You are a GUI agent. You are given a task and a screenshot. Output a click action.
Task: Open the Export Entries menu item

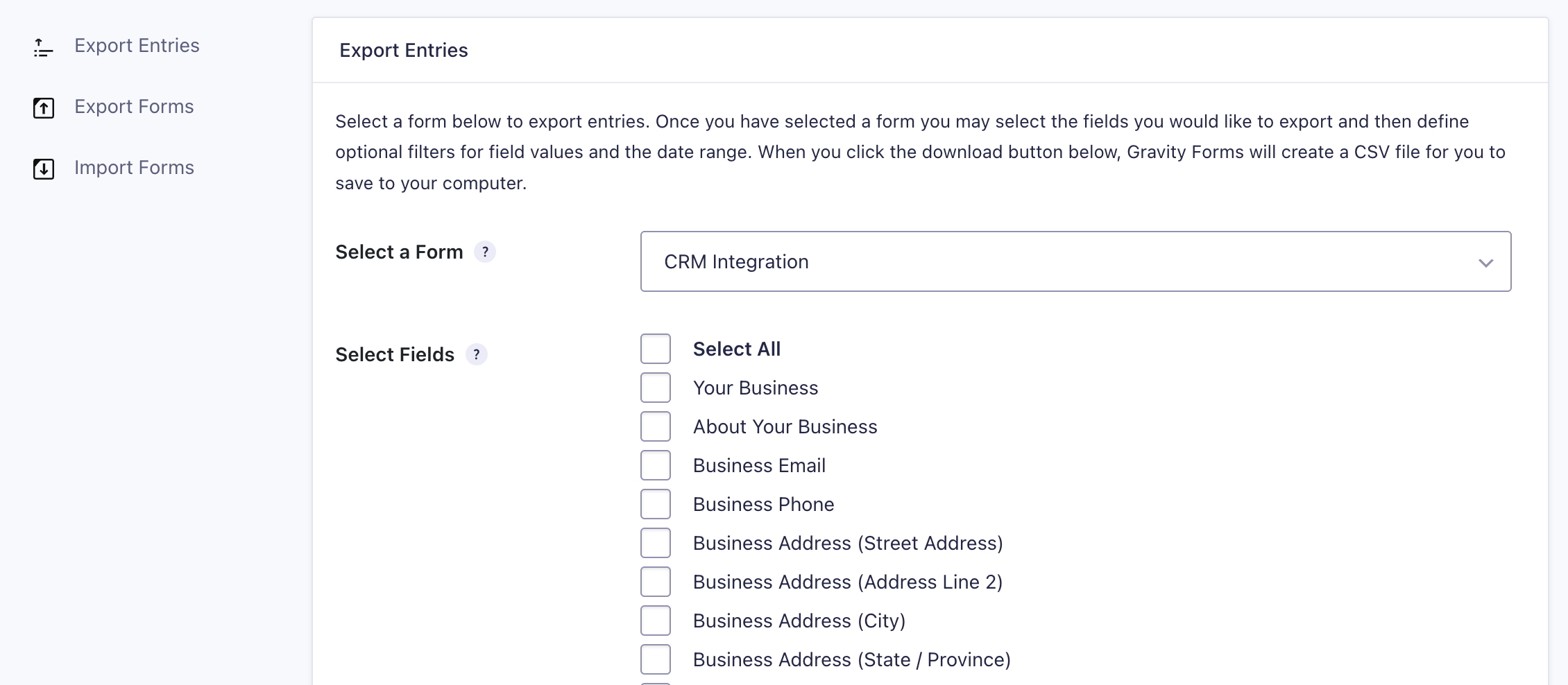137,46
